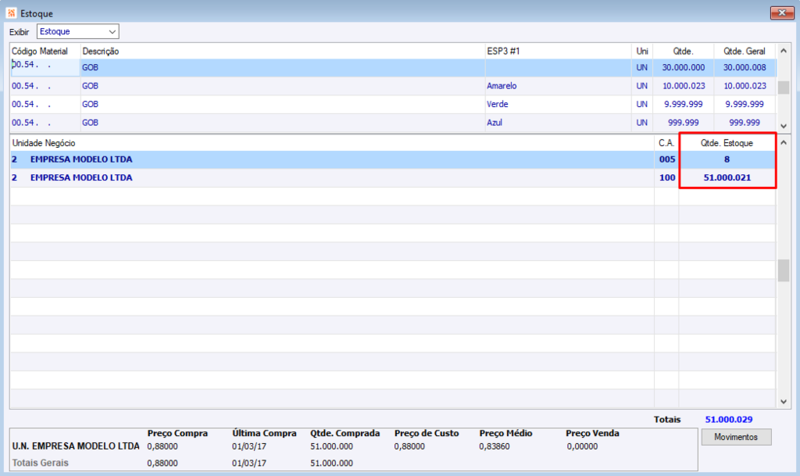Click the stock quantity cell 8
The width and height of the screenshot is (800, 476).
tap(727, 159)
